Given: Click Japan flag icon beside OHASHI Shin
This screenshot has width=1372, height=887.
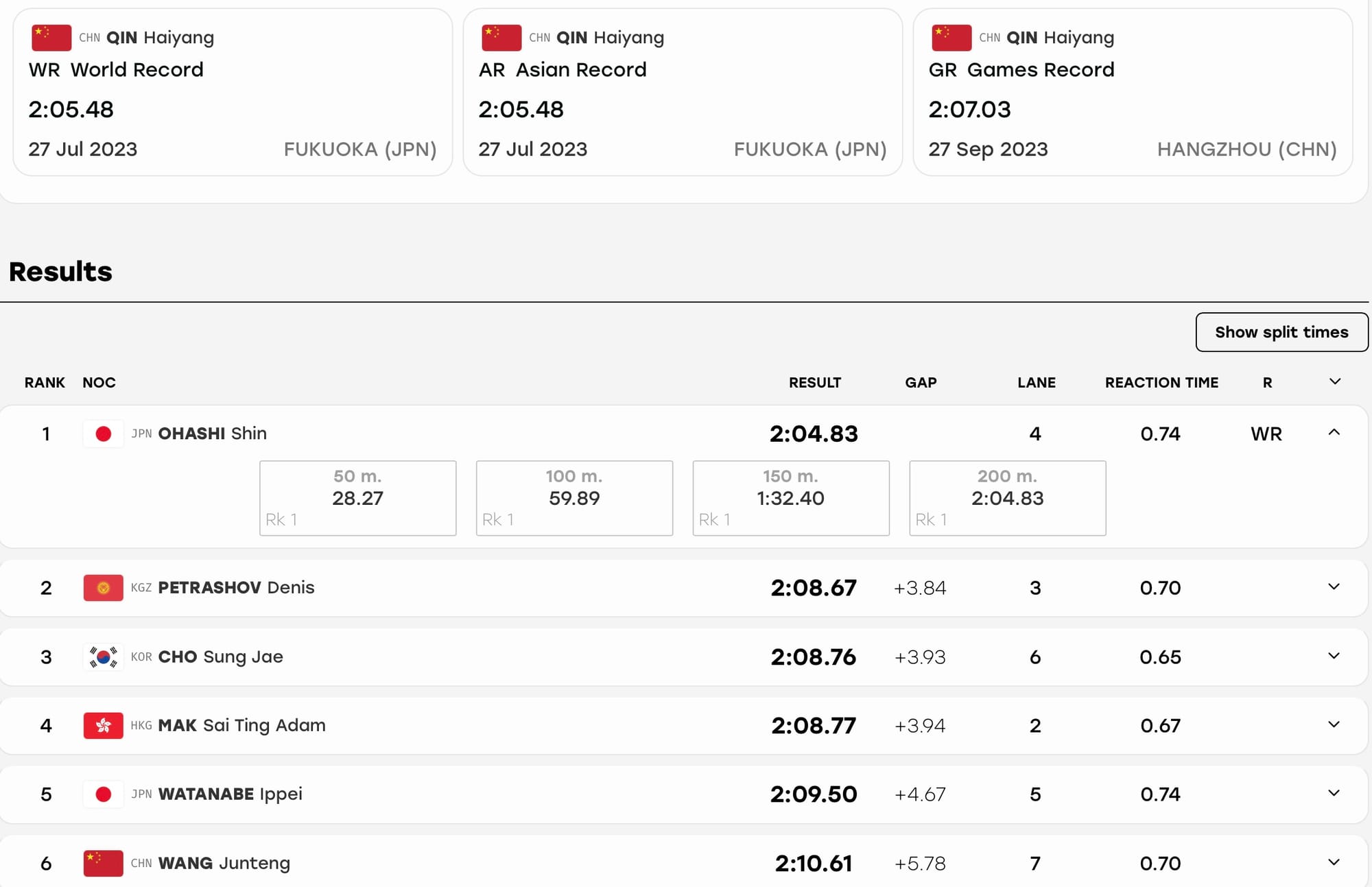Looking at the screenshot, I should [x=104, y=434].
